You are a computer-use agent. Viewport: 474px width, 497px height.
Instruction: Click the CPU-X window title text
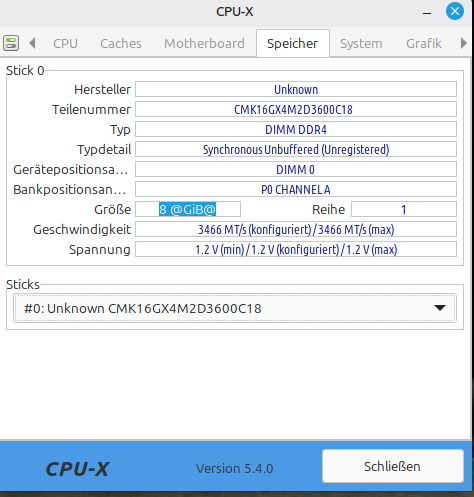(235, 12)
